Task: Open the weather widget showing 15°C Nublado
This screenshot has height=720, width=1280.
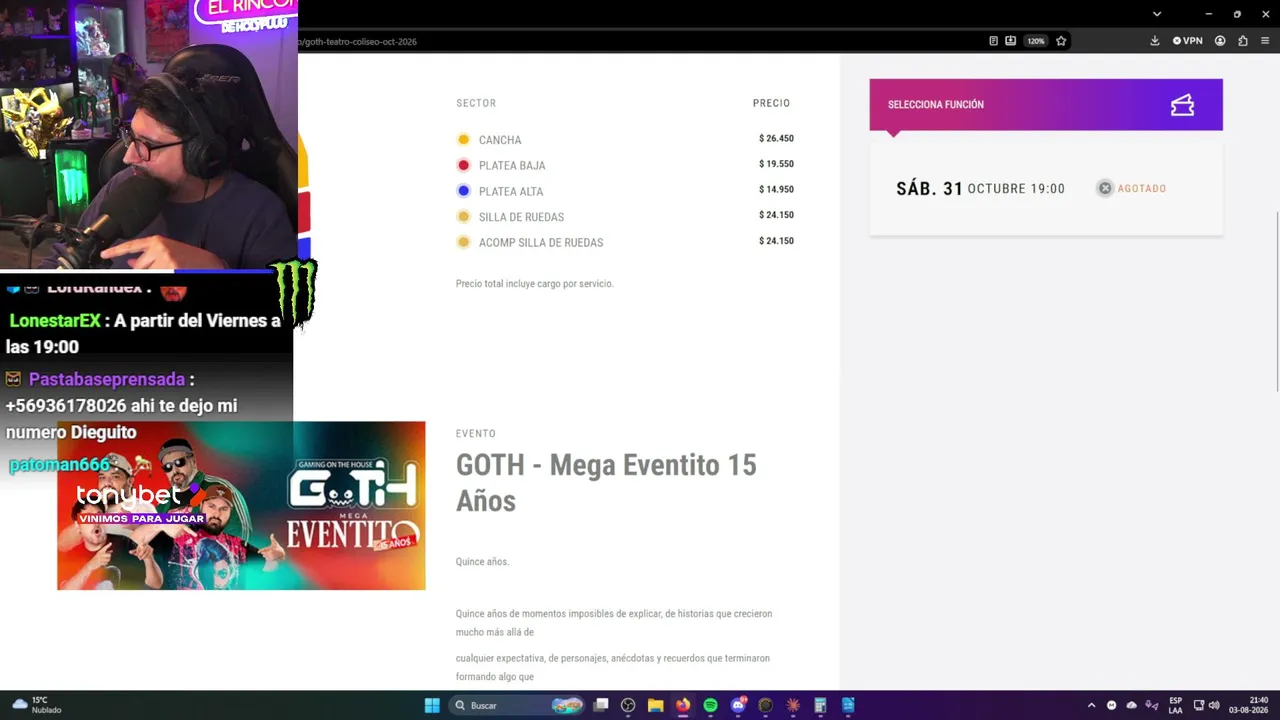Action: point(37,705)
